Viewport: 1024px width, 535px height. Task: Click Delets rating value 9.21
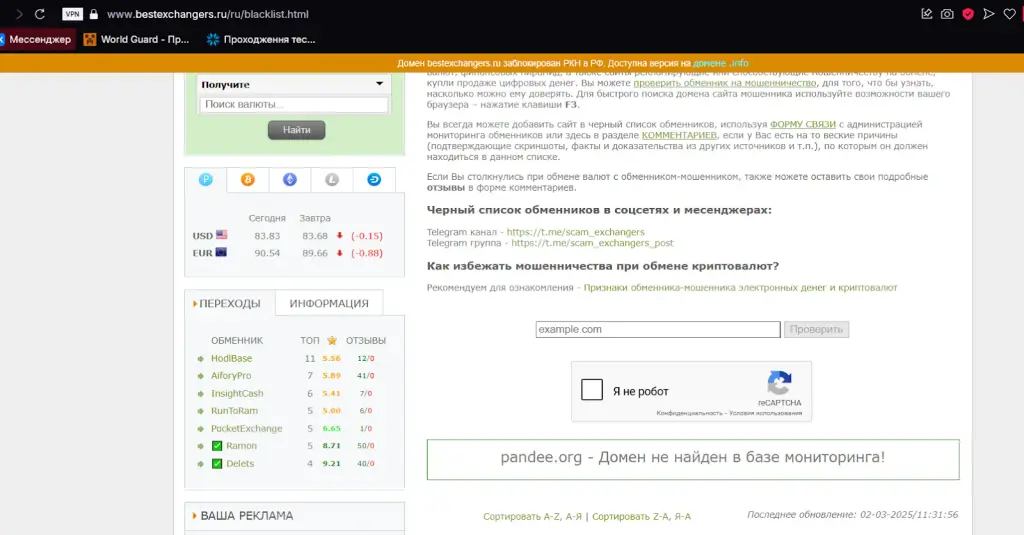coord(332,464)
